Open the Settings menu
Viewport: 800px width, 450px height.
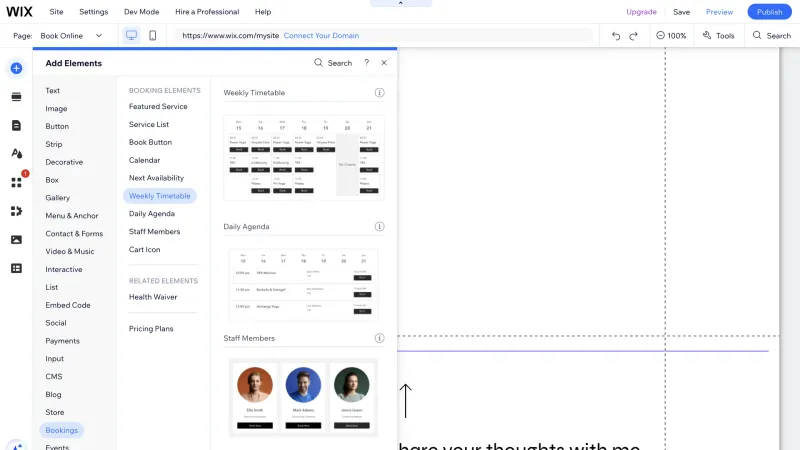click(93, 12)
